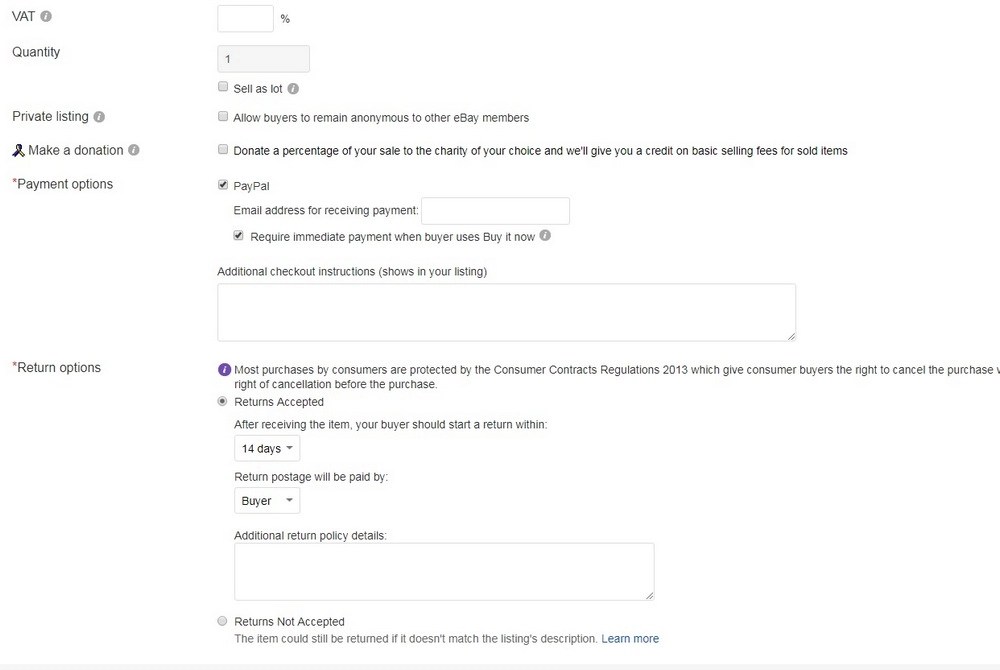Screen dimensions: 1000x670
Task: Open the return postage paid by dropdown
Action: (266, 500)
